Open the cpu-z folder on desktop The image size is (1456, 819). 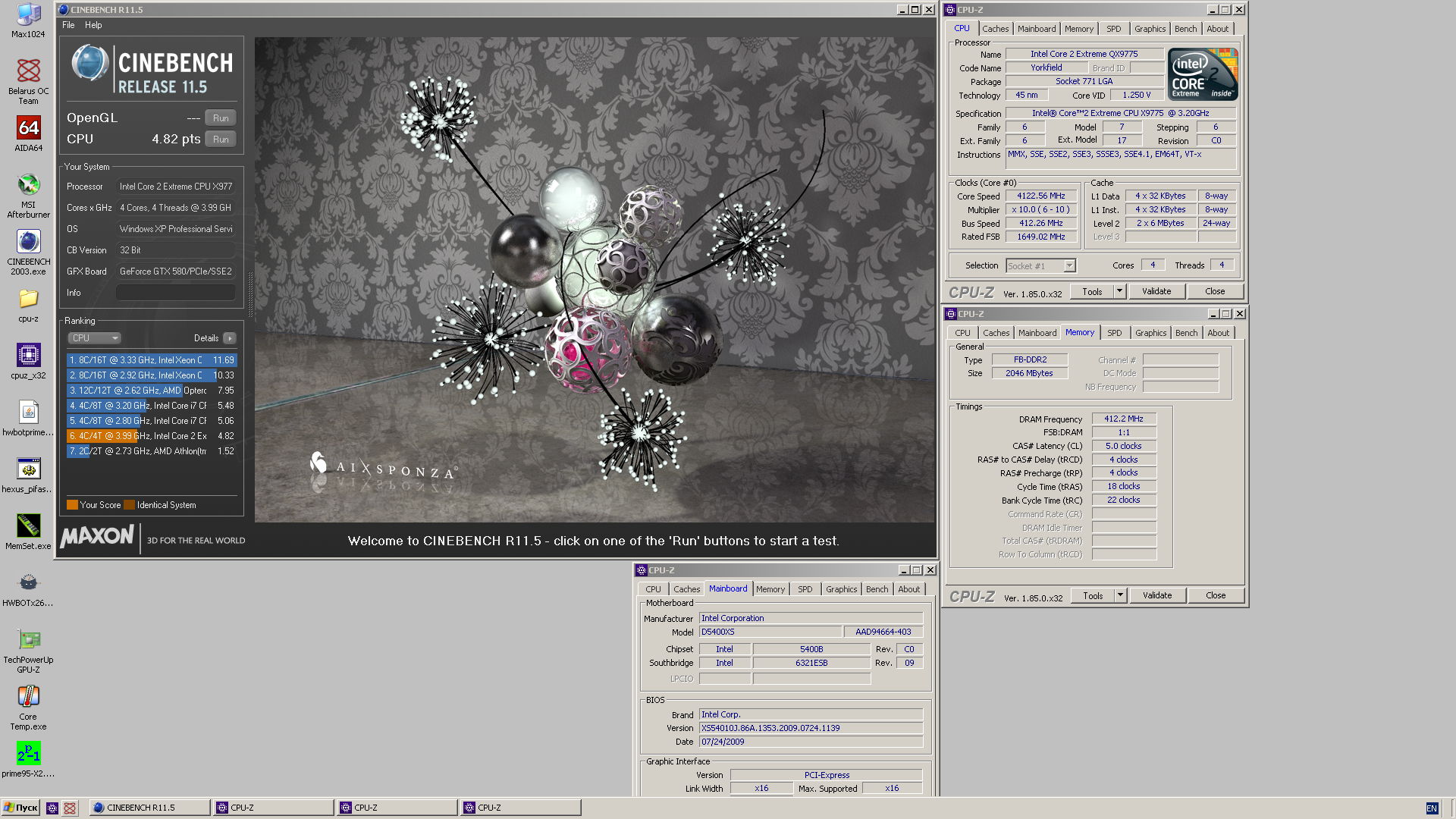pyautogui.click(x=28, y=305)
